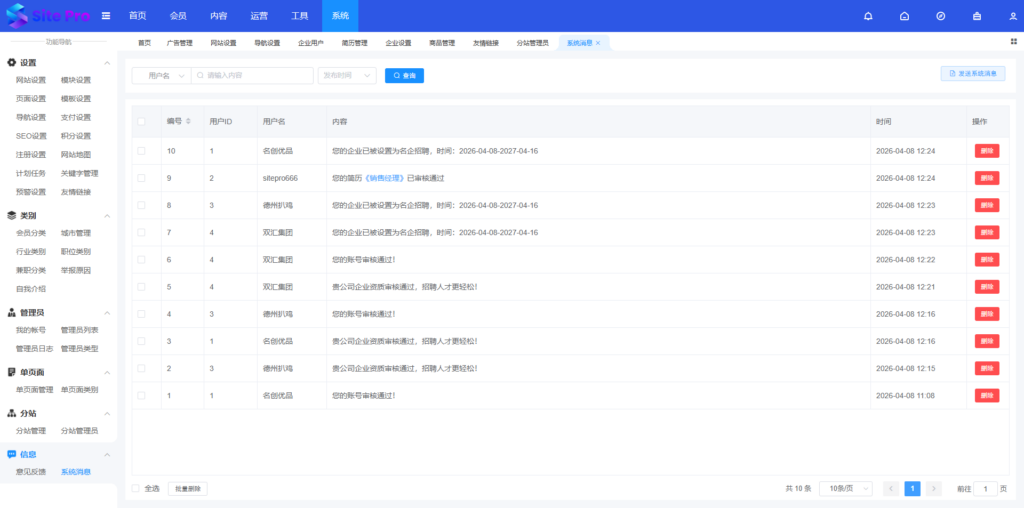Click the 查询 search button

click(x=404, y=76)
